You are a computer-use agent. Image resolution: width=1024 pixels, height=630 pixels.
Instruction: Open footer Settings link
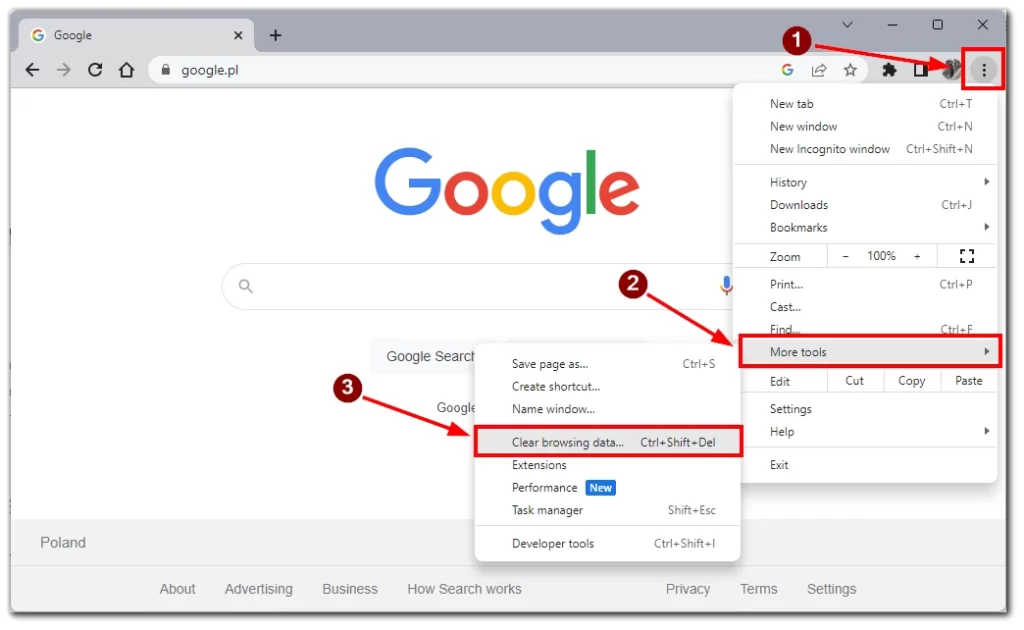(831, 589)
